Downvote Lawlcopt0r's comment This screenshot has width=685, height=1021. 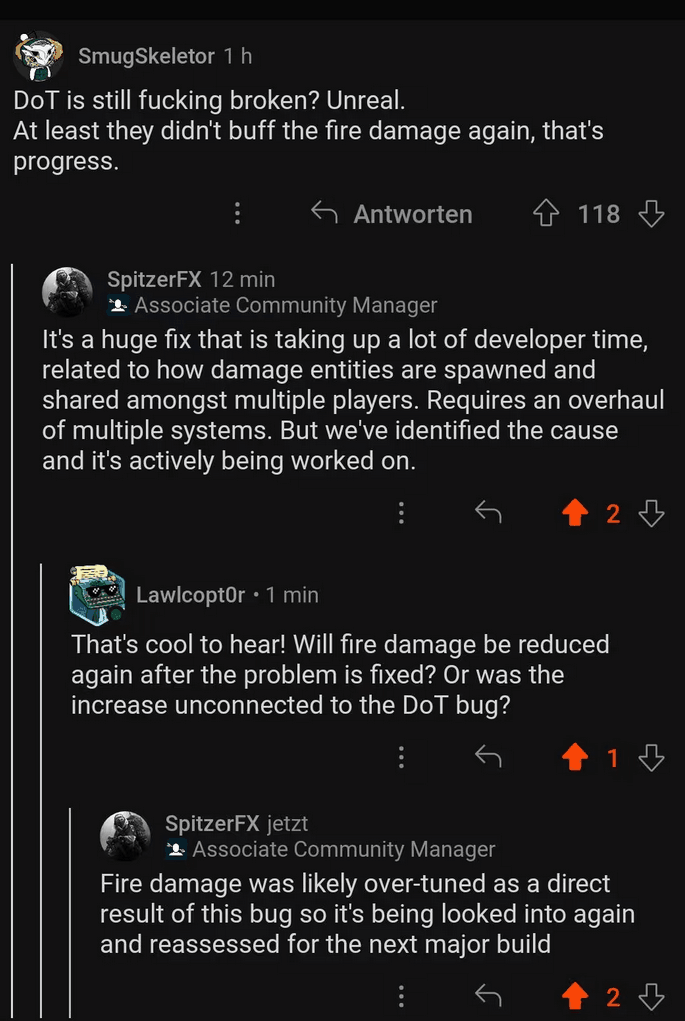coord(651,758)
